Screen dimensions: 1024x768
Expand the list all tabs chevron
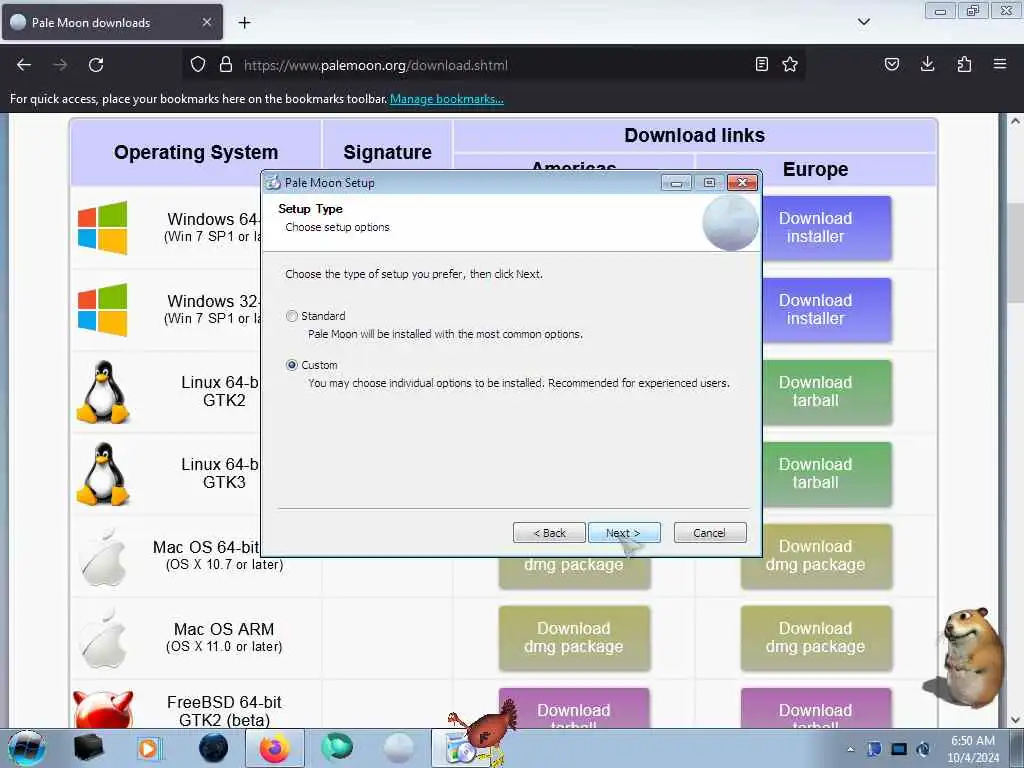pyautogui.click(x=864, y=22)
